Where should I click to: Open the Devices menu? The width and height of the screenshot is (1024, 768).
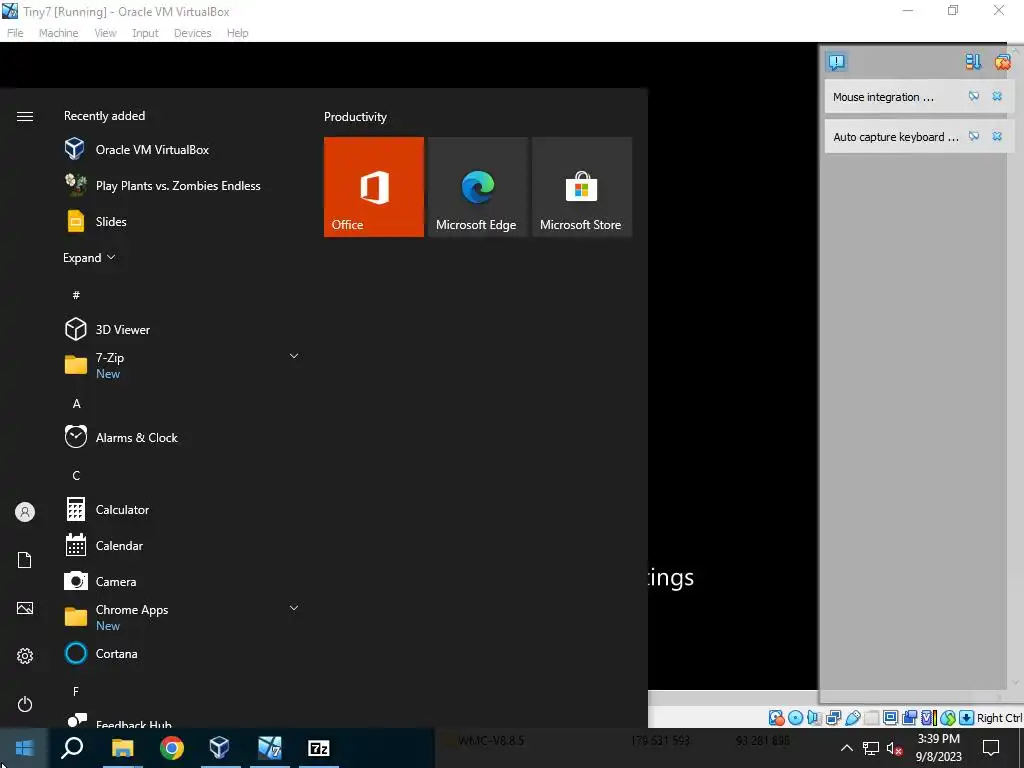pyautogui.click(x=192, y=33)
